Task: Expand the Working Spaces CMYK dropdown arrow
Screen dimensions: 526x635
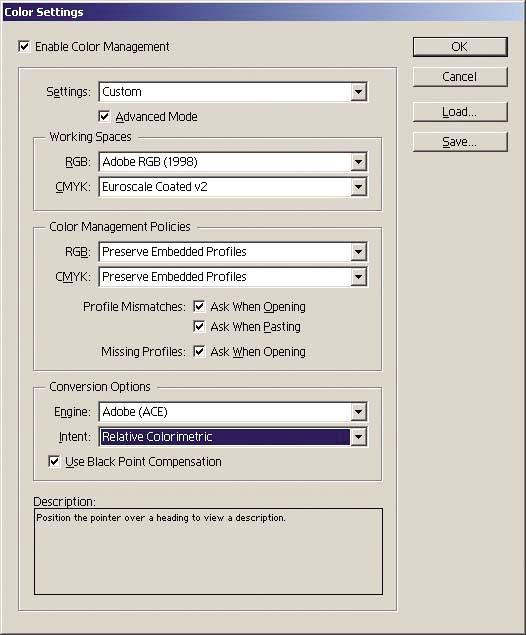Action: click(358, 187)
